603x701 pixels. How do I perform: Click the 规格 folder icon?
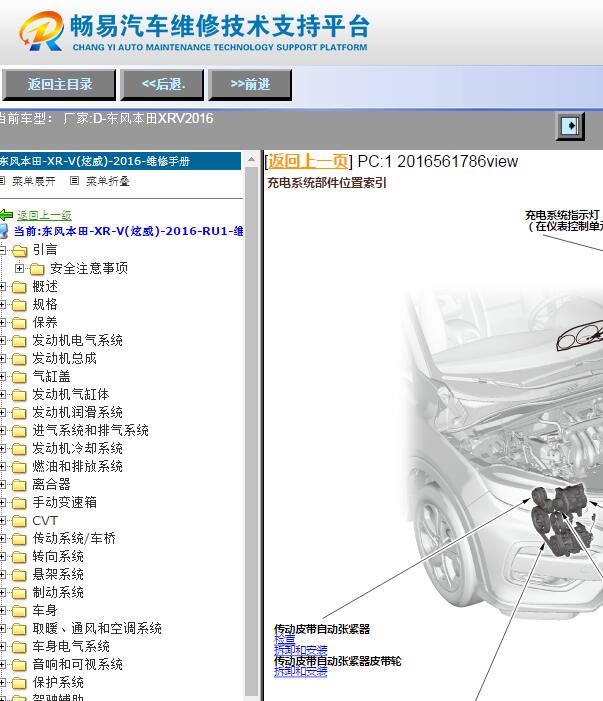click(x=19, y=305)
